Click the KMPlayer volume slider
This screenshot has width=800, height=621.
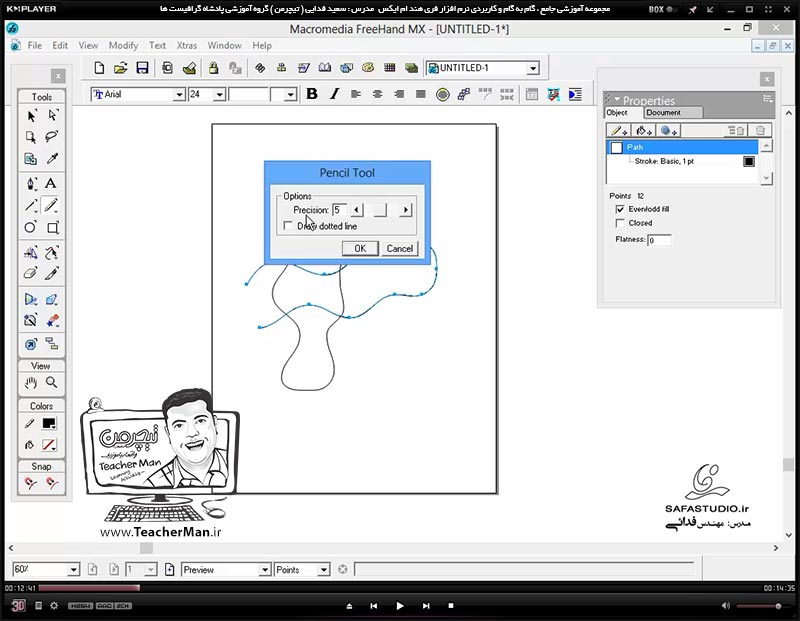click(765, 606)
